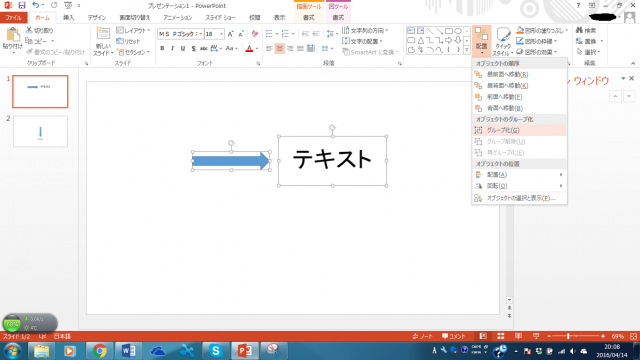
Task: Open Align (配置) submenu in Arrange menu
Action: pyautogui.click(x=519, y=175)
